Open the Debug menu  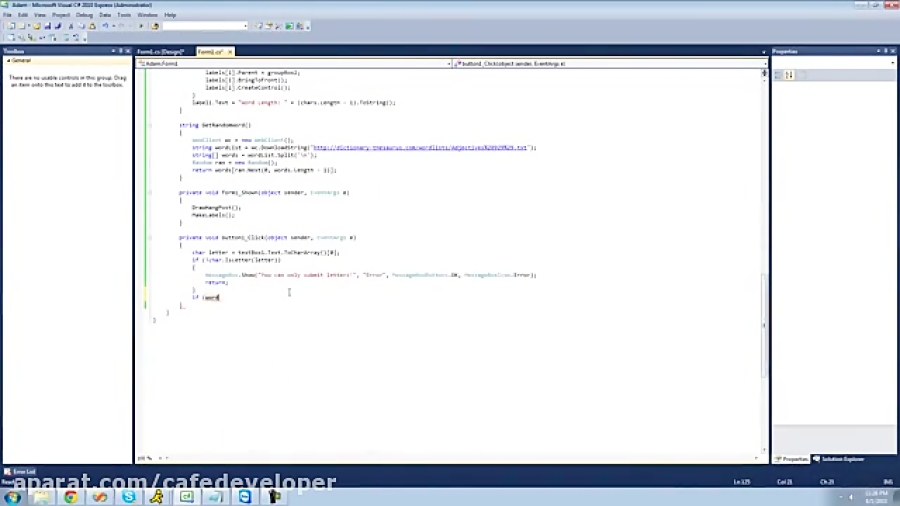coord(84,15)
